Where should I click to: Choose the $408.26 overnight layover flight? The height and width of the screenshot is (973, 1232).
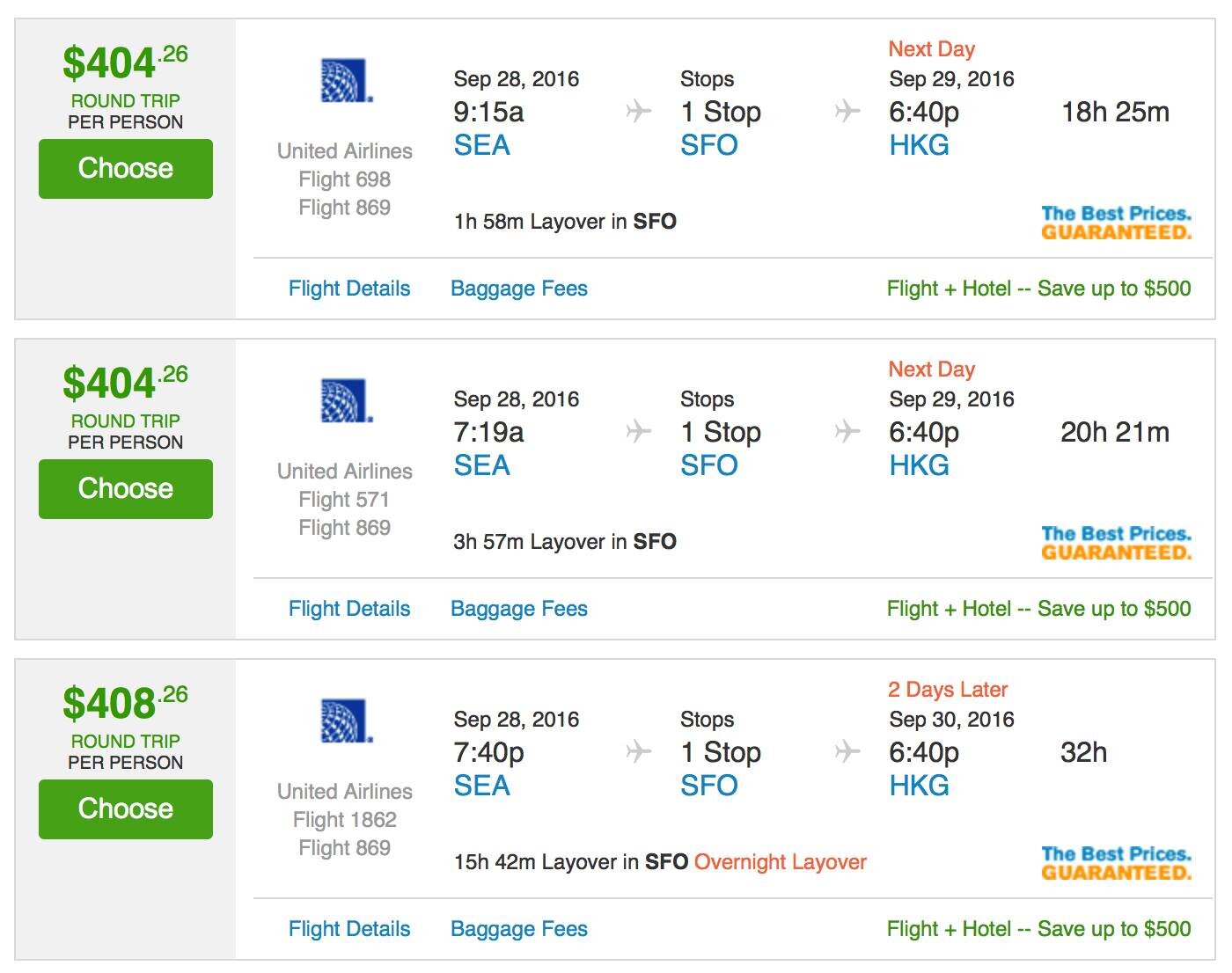125,808
